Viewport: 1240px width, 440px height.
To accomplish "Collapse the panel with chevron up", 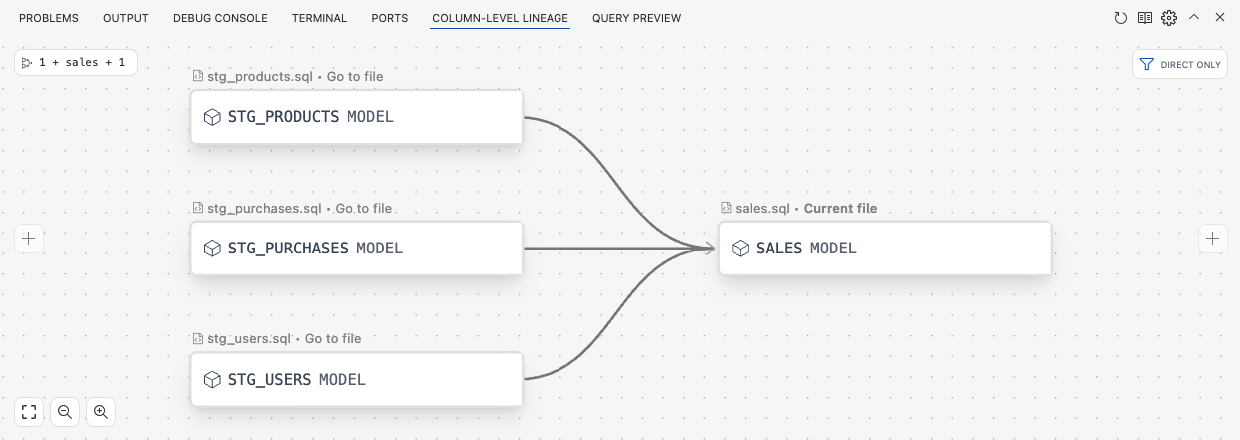I will (1194, 18).
